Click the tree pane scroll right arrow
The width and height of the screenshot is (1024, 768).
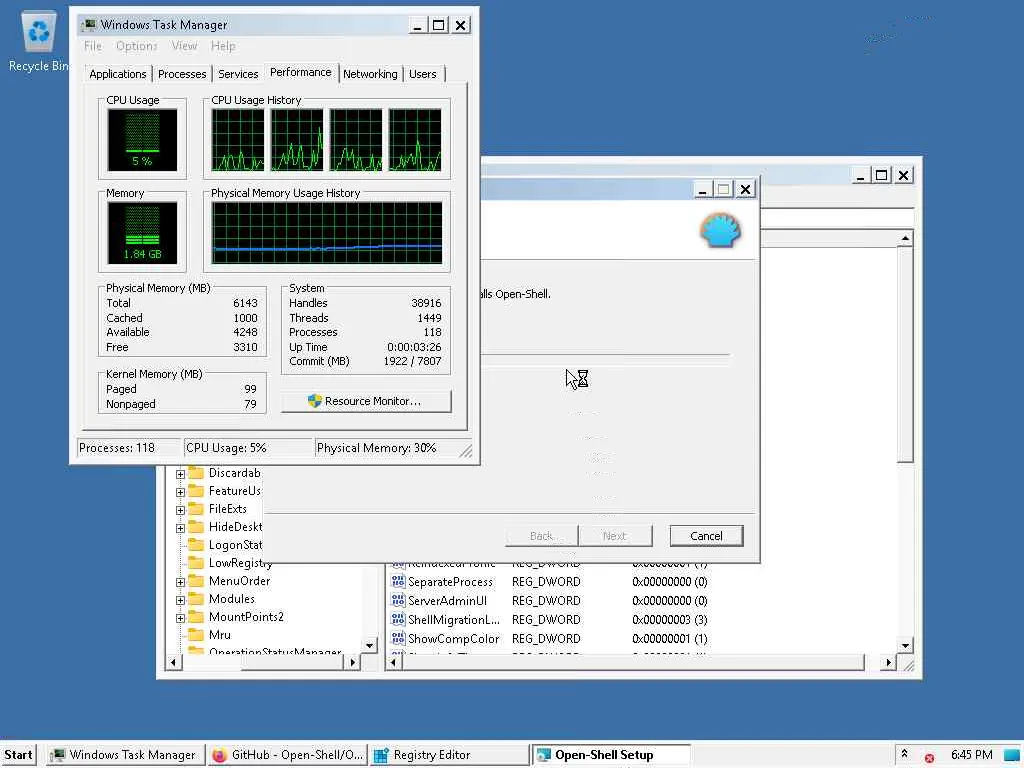pos(353,662)
